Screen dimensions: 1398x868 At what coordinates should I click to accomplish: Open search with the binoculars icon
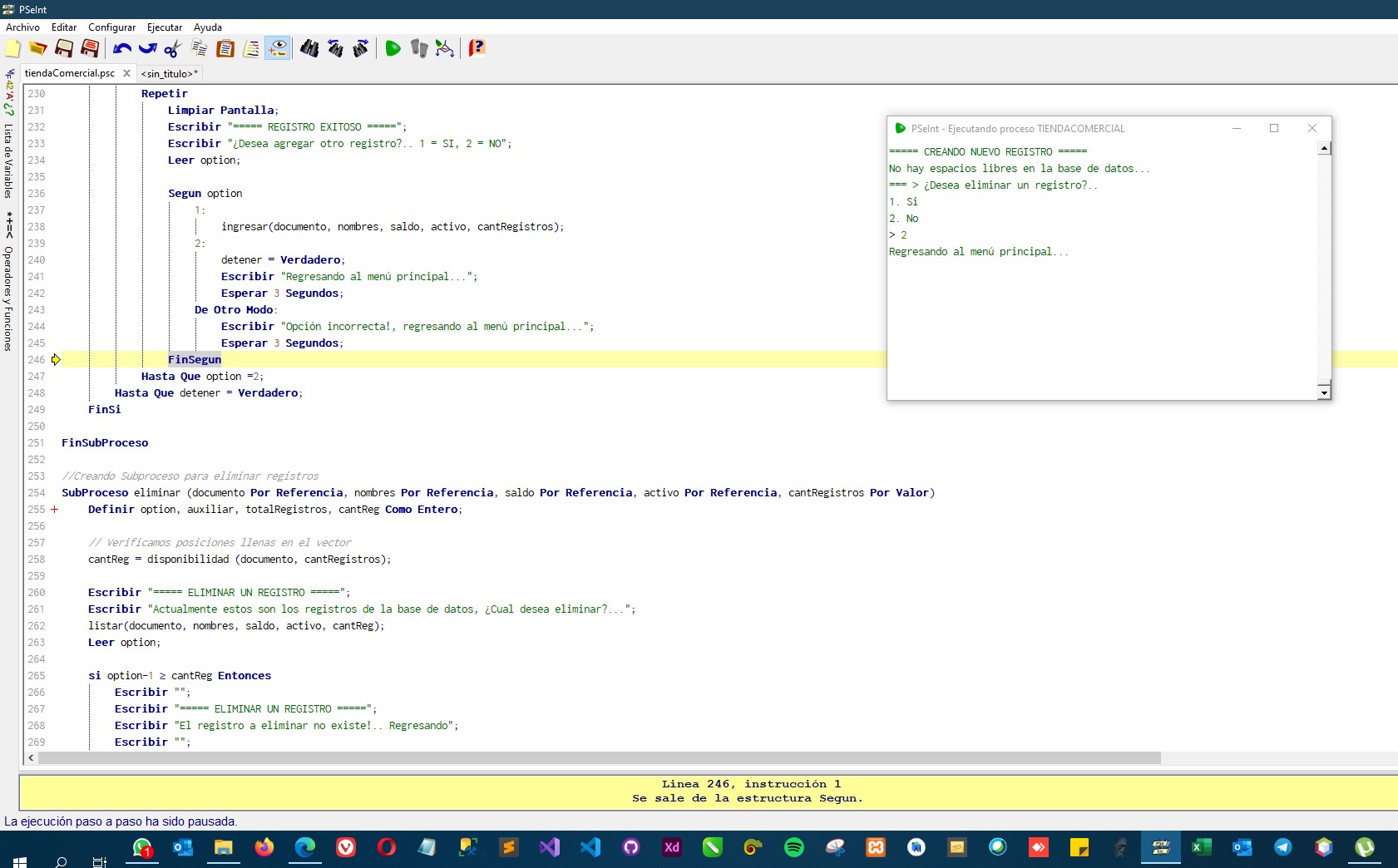309,49
